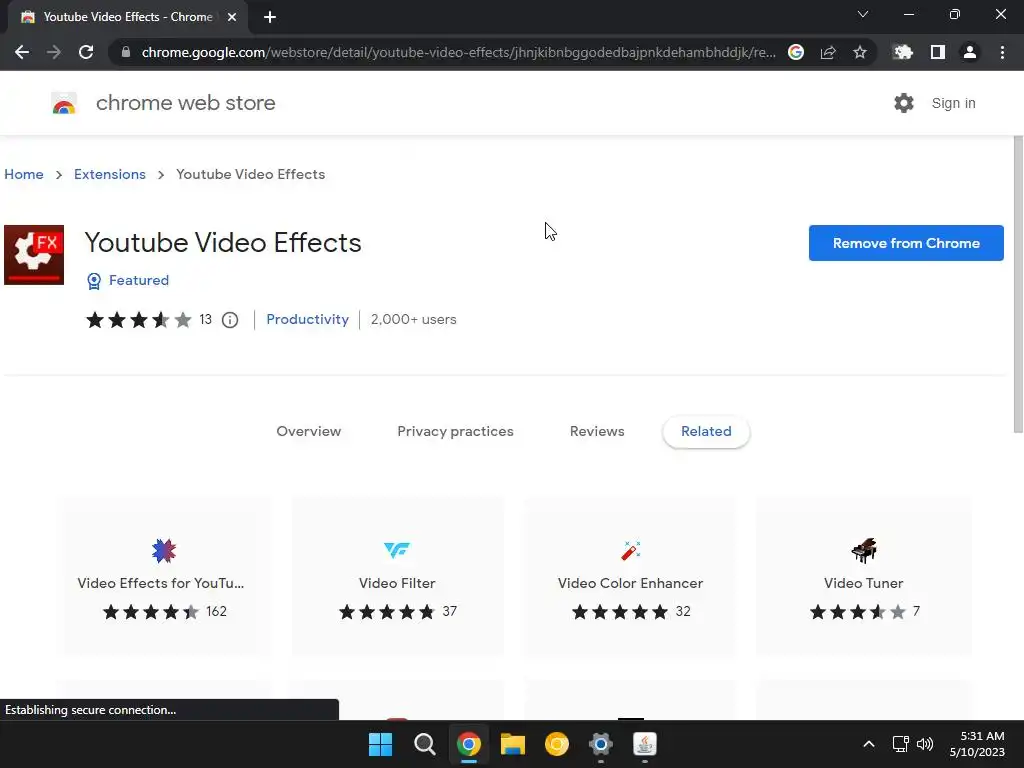
Task: Open the Windows Start menu
Action: coord(381,744)
